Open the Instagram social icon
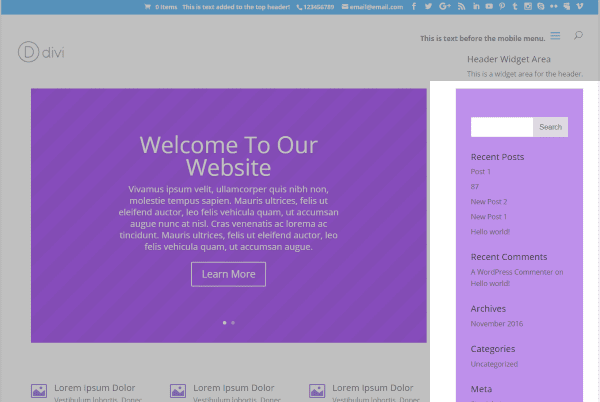600x402 pixels. pyautogui.click(x=528, y=7)
